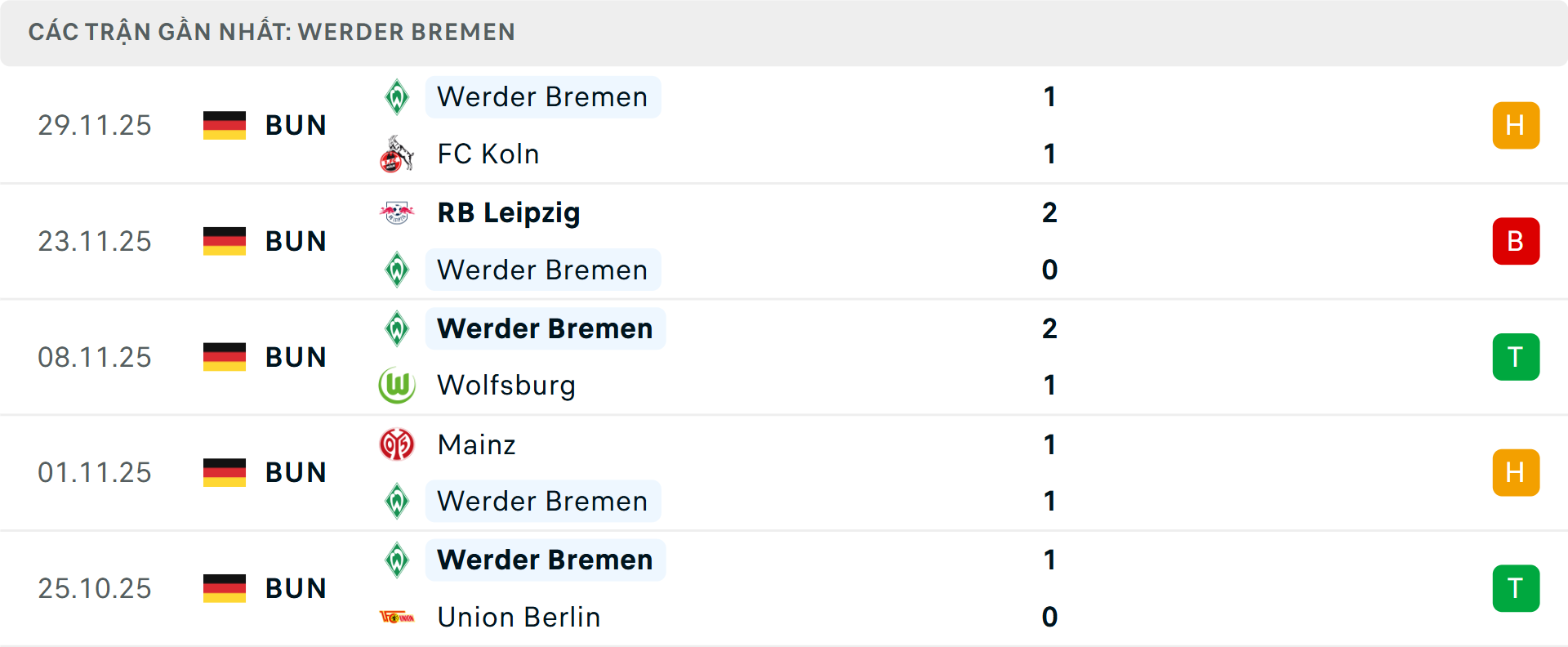Click the red B badge on the Leipzig match
The image size is (1568, 647).
pyautogui.click(x=1517, y=241)
